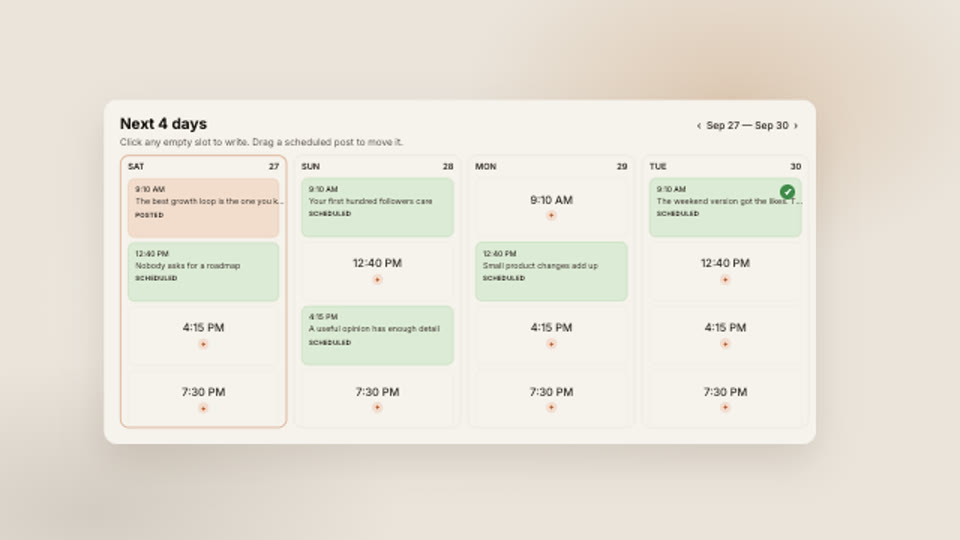Viewport: 960px width, 540px height.
Task: Click date number 28 in Sunday column
Action: 448,167
